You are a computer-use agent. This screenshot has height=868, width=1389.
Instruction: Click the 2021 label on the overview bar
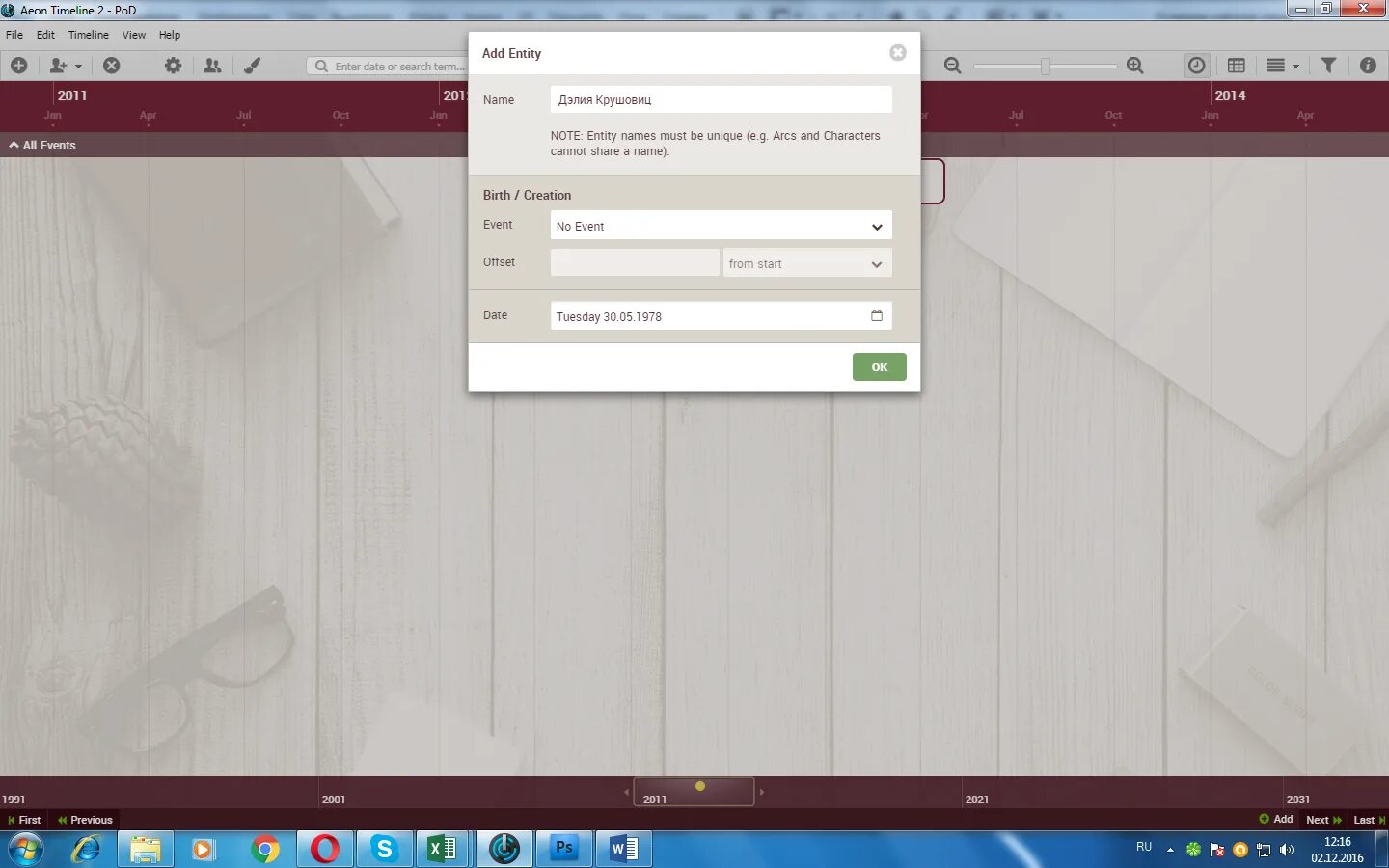pyautogui.click(x=977, y=800)
